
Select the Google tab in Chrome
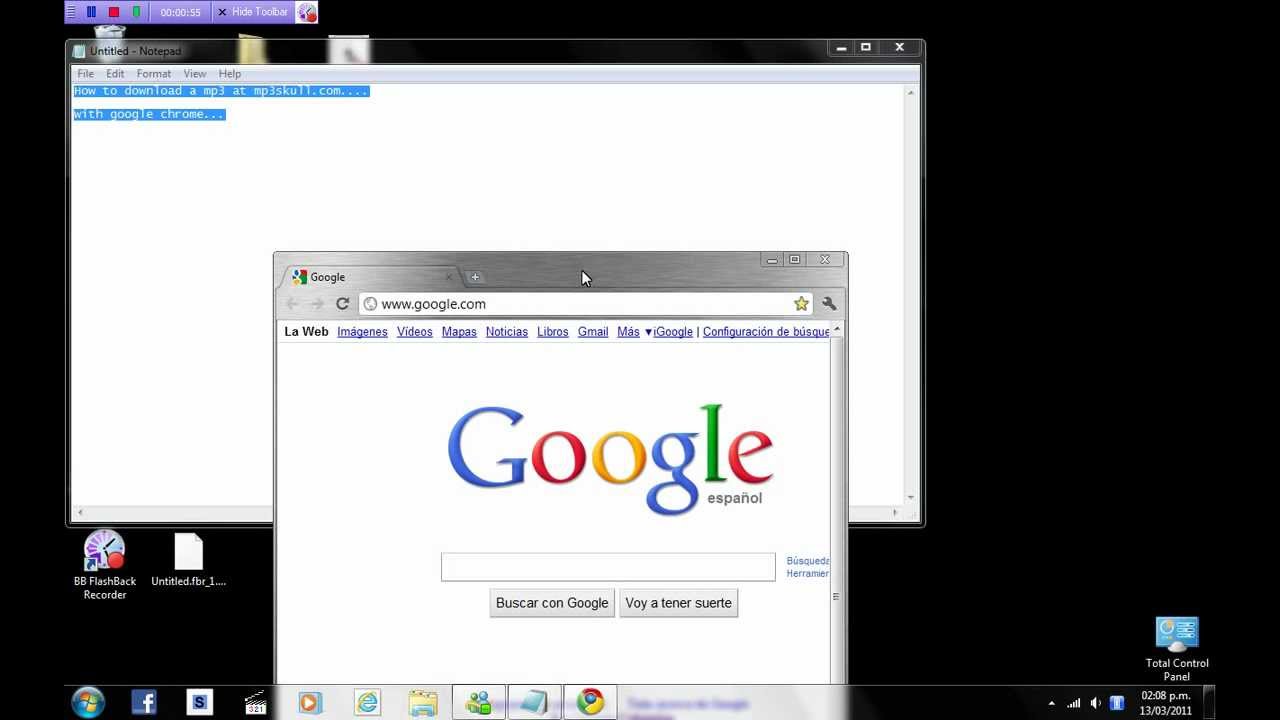(x=370, y=277)
